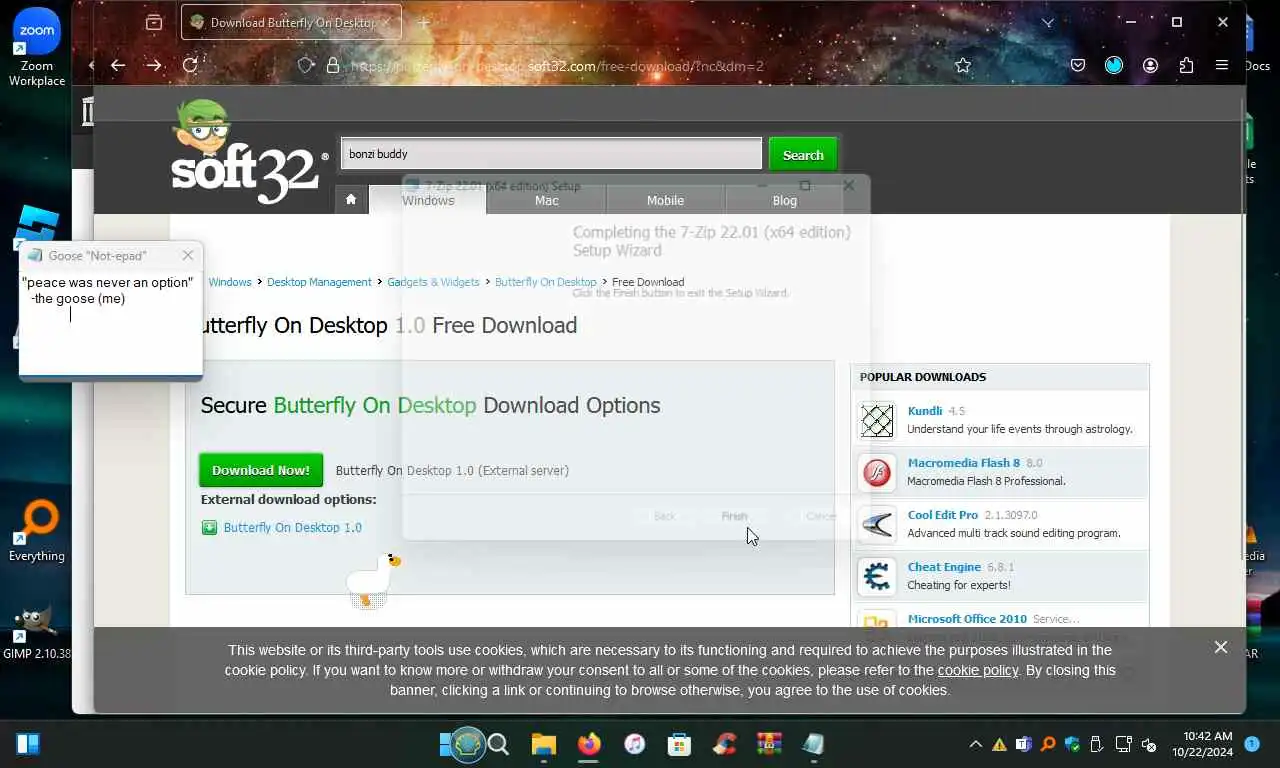Open the List all tabs dropdown arrow

tap(1048, 22)
